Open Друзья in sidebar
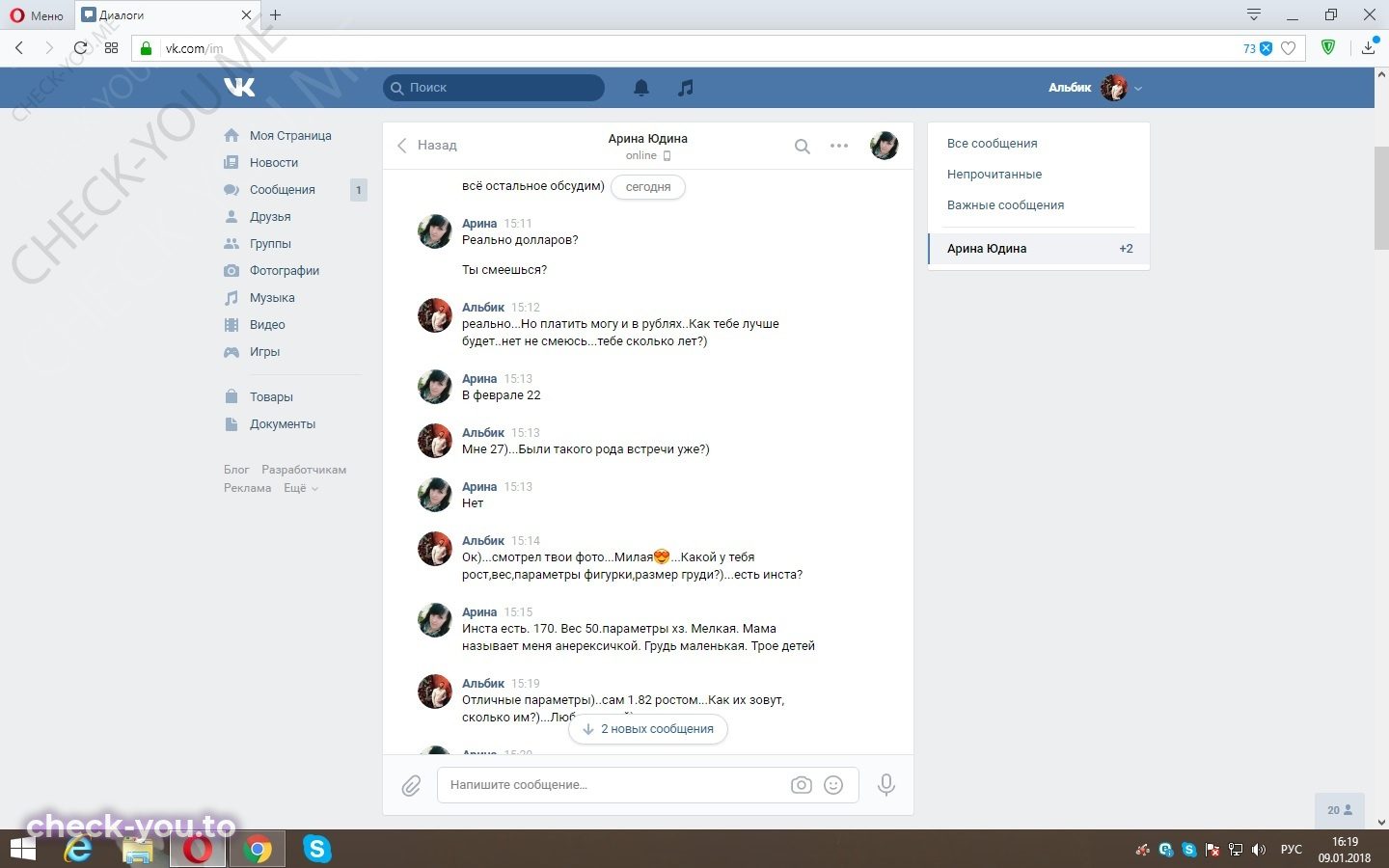Image resolution: width=1389 pixels, height=868 pixels. coord(270,217)
